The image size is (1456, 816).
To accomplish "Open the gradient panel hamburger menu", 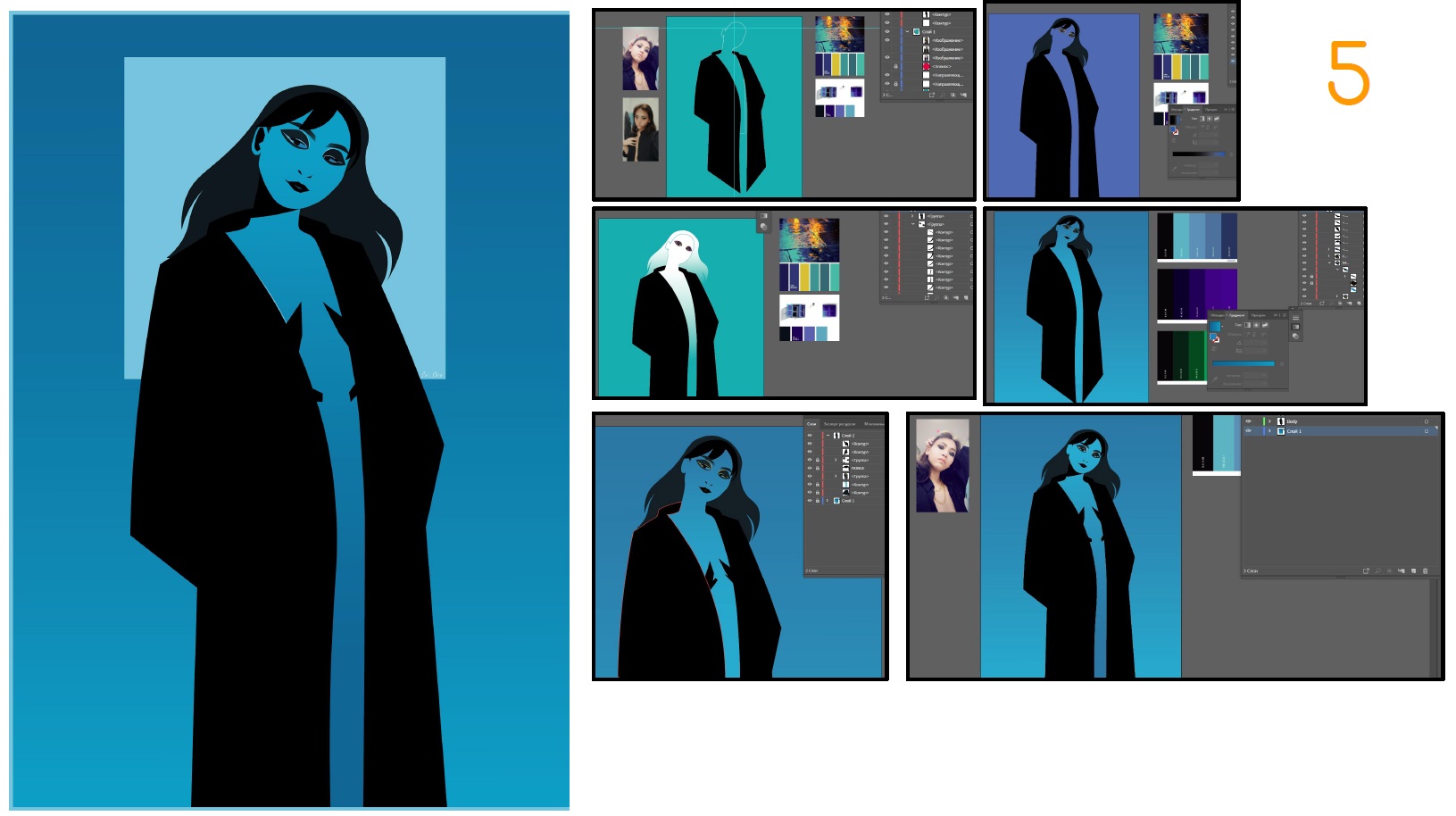I will coord(1285,315).
